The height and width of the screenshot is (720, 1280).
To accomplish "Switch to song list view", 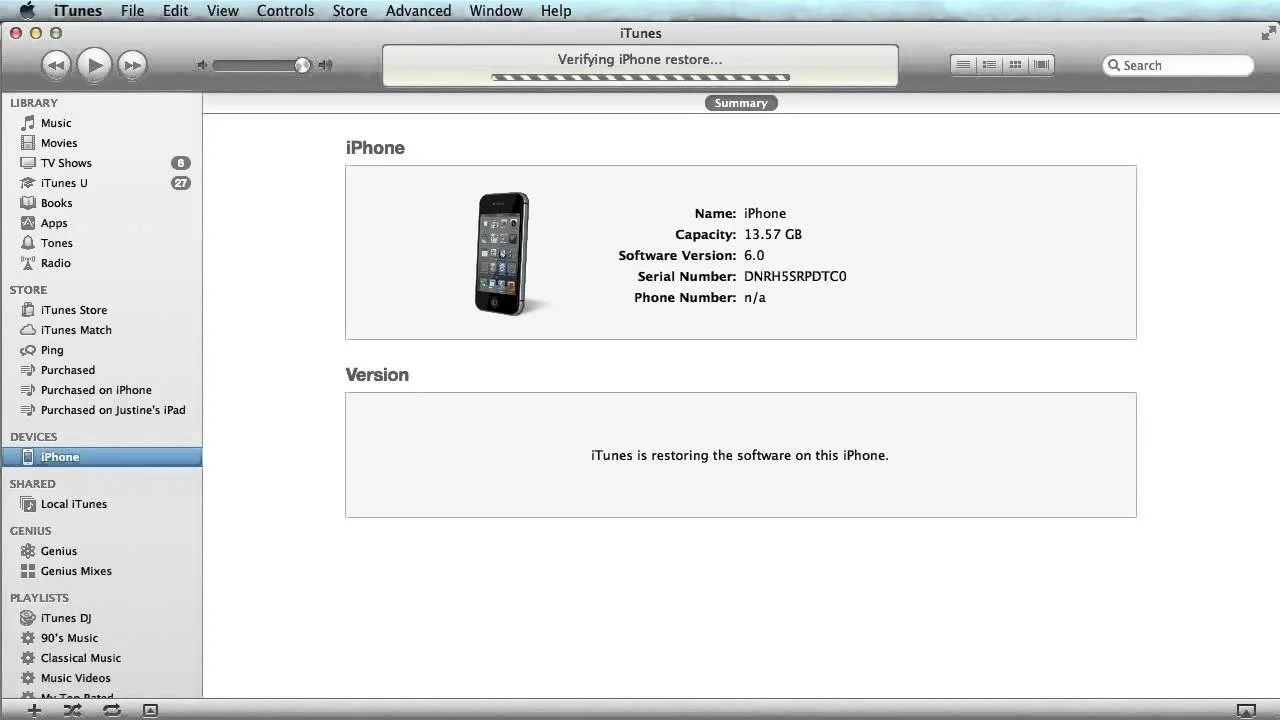I will click(963, 65).
